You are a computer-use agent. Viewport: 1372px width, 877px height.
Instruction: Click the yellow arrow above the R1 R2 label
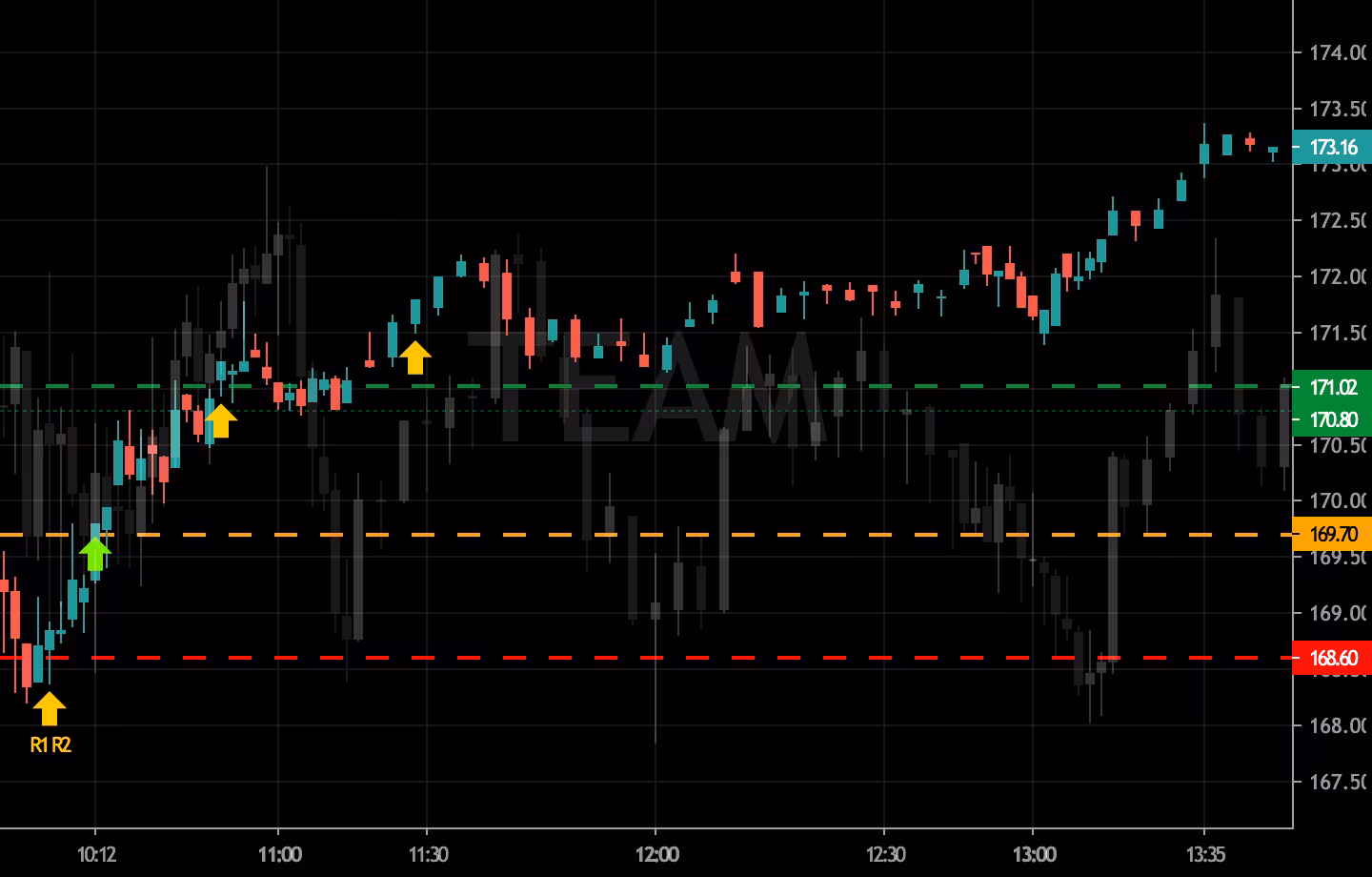50,708
